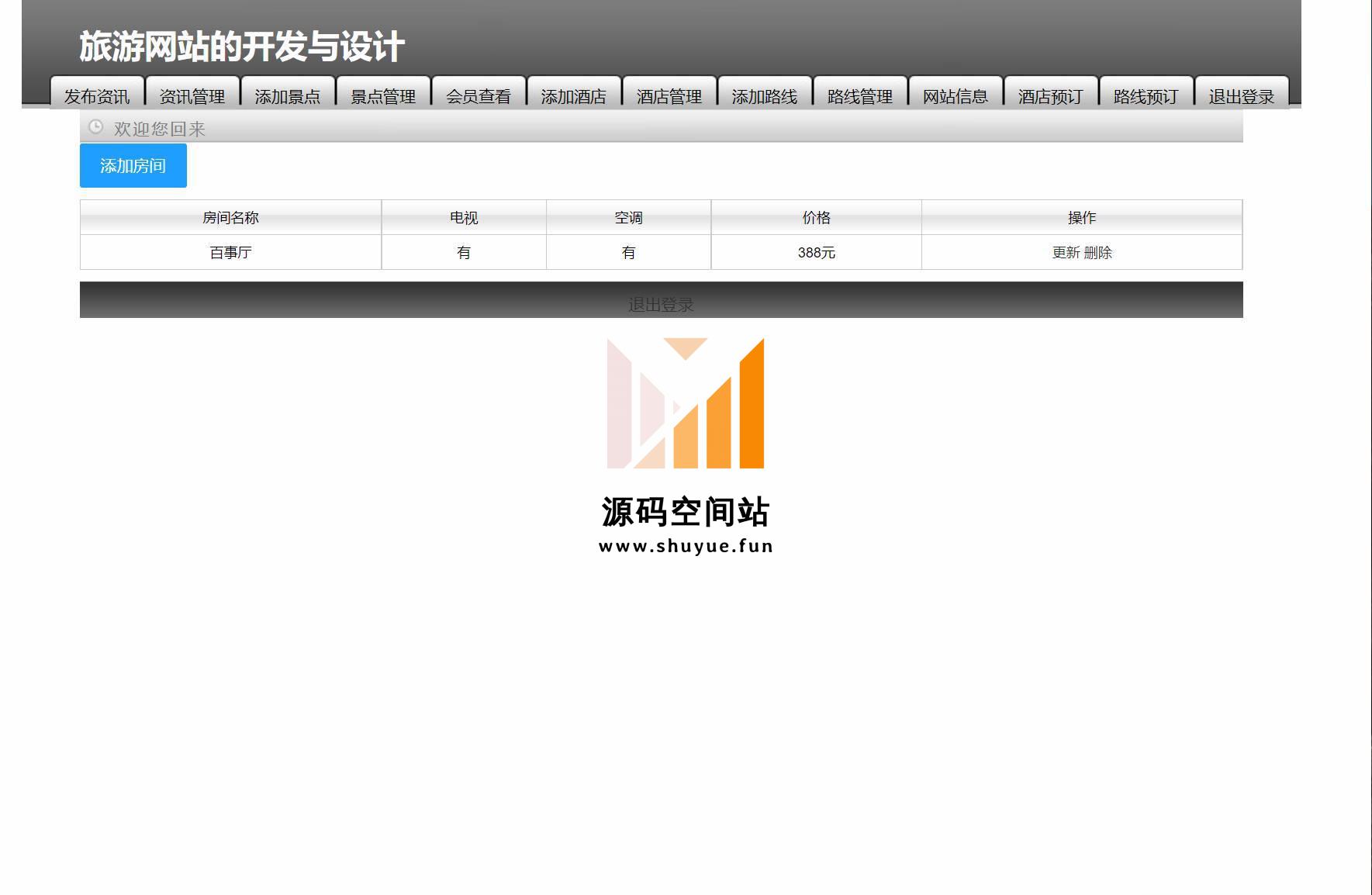Switch to 资讯管理 tab
This screenshot has height=895, width=1372.
(x=192, y=93)
